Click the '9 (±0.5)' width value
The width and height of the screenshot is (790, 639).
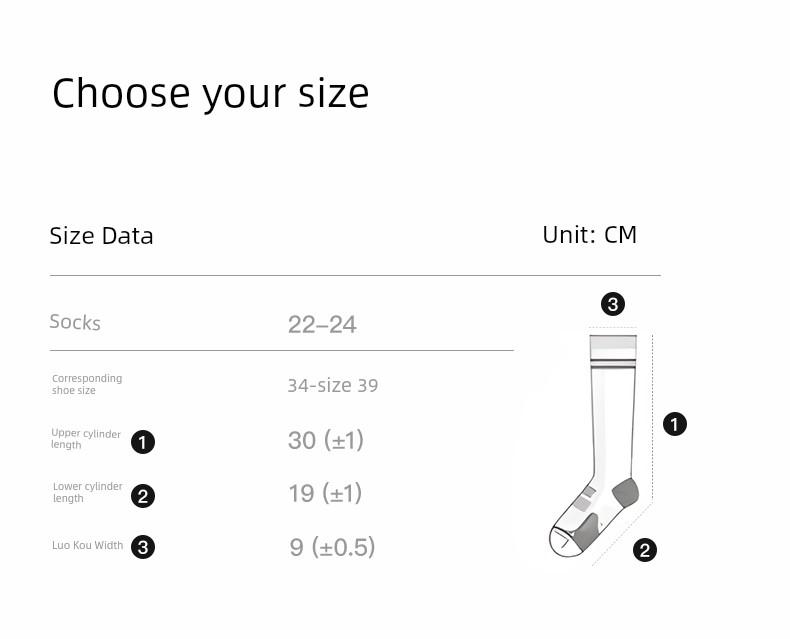point(332,547)
